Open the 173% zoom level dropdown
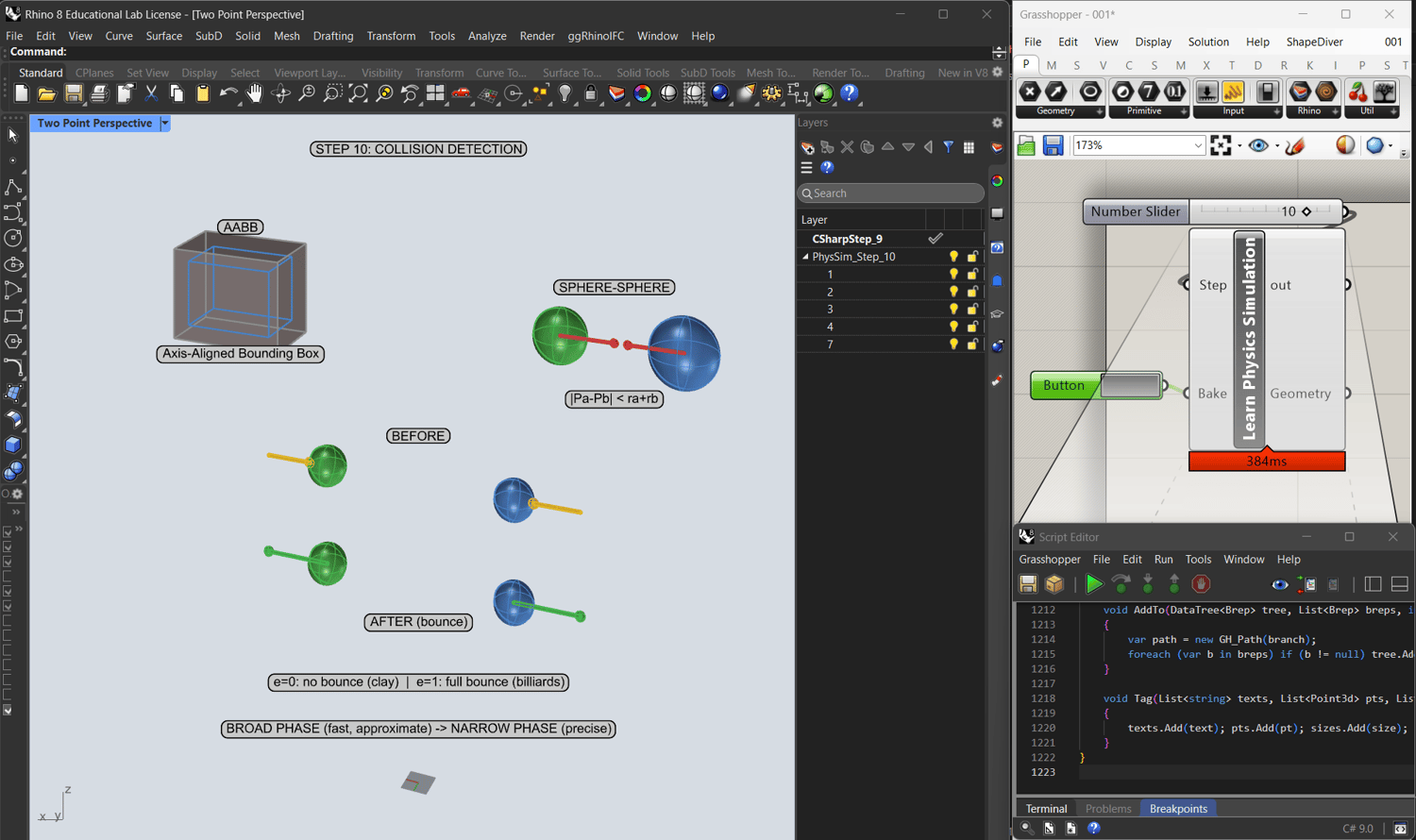The width and height of the screenshot is (1416, 840). click(1198, 145)
